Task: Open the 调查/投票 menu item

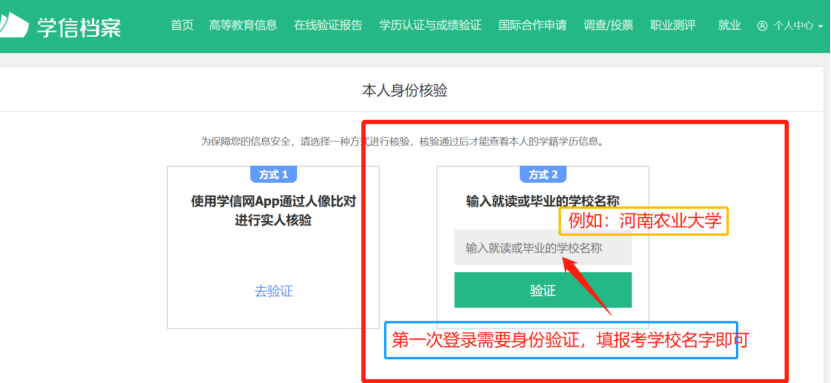Action: 608,25
